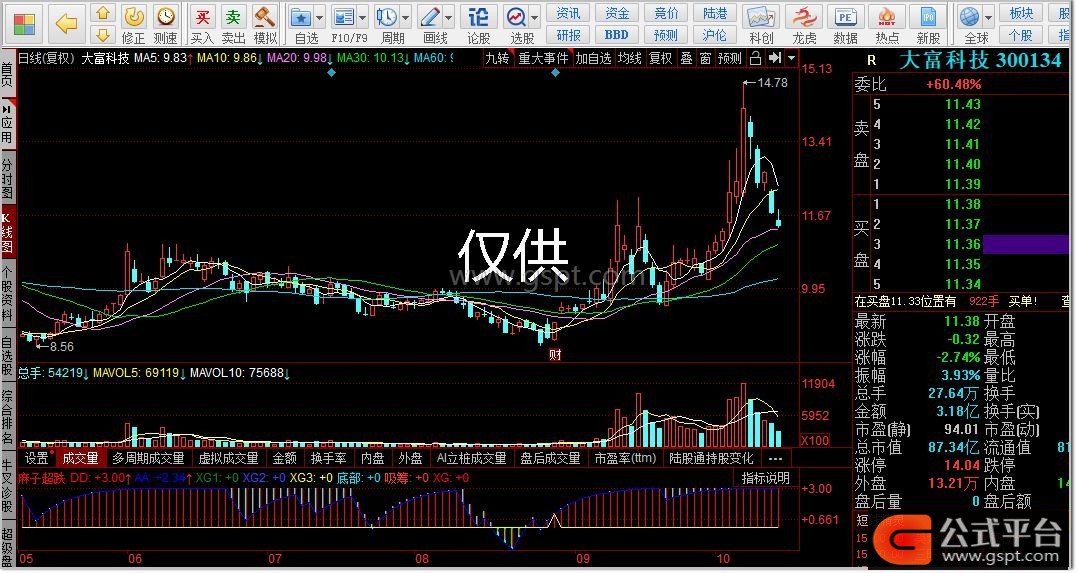Go back with the yellow left arrow
The image size is (1078, 573).
67,24
